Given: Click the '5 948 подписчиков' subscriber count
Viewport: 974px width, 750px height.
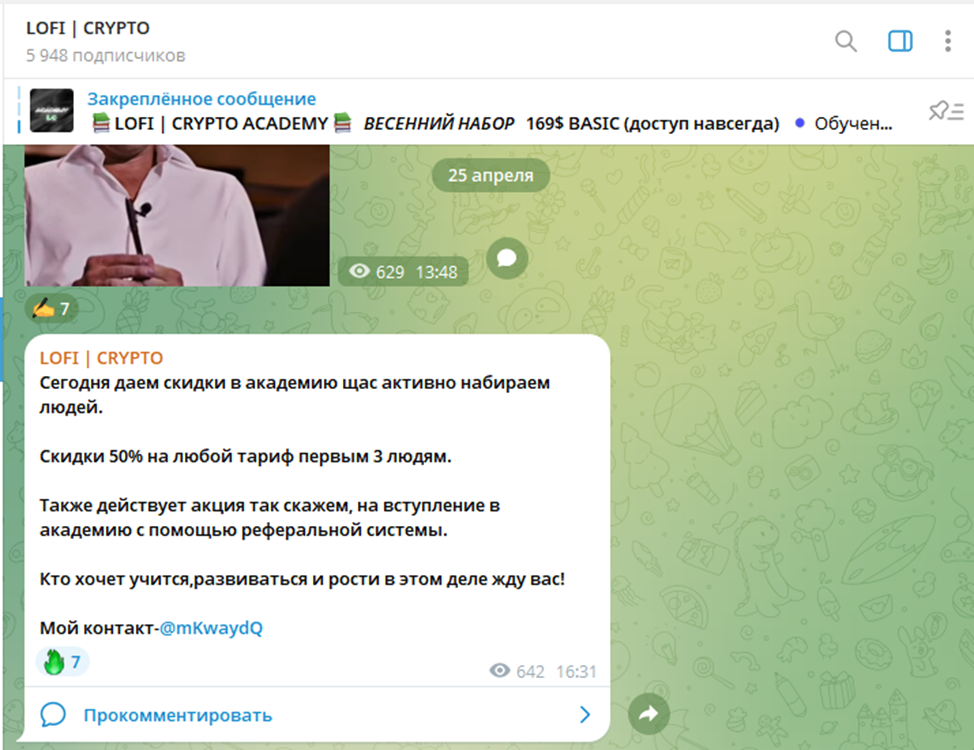Looking at the screenshot, I should tap(106, 55).
